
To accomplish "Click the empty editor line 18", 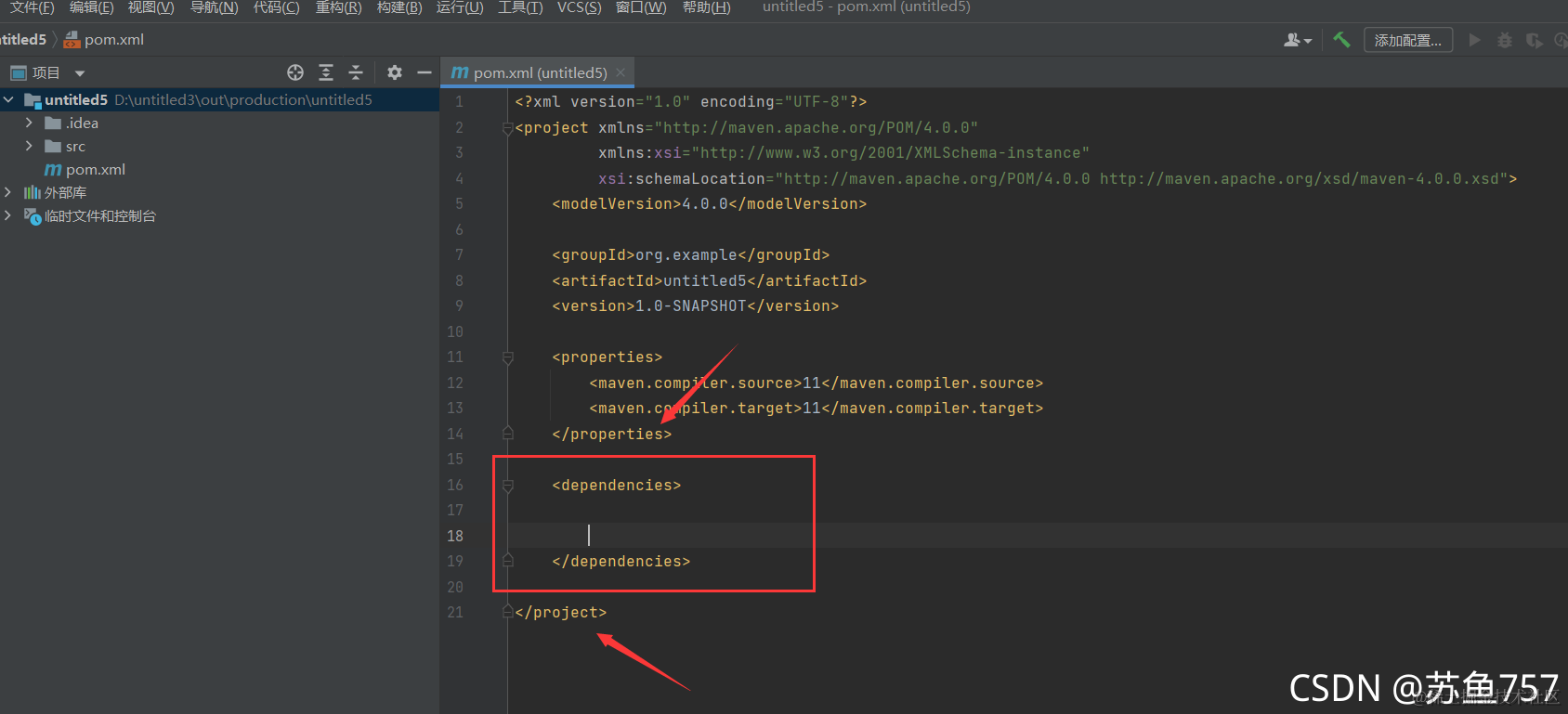I will coord(1038,536).
